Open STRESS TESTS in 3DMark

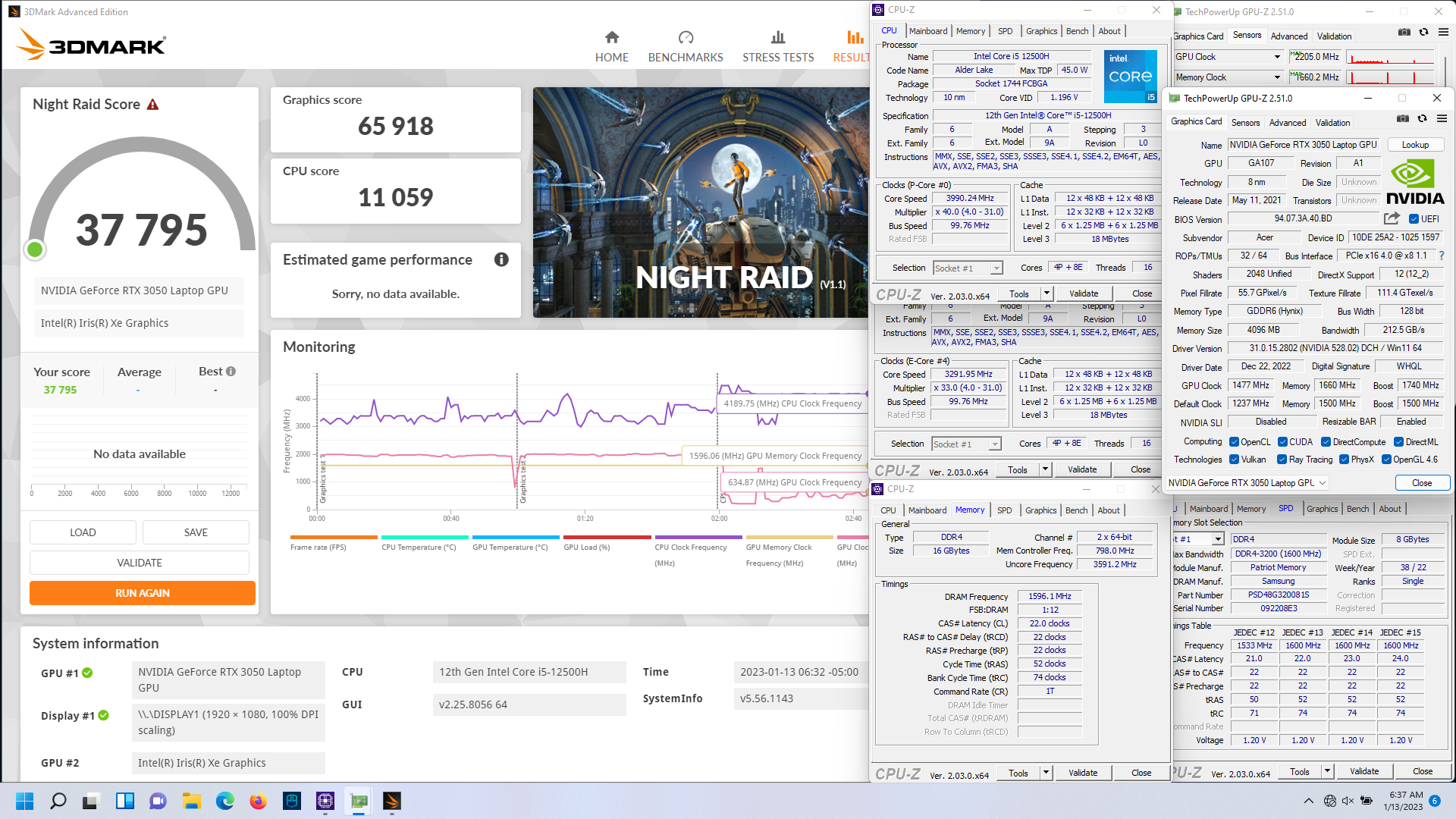coord(778,47)
